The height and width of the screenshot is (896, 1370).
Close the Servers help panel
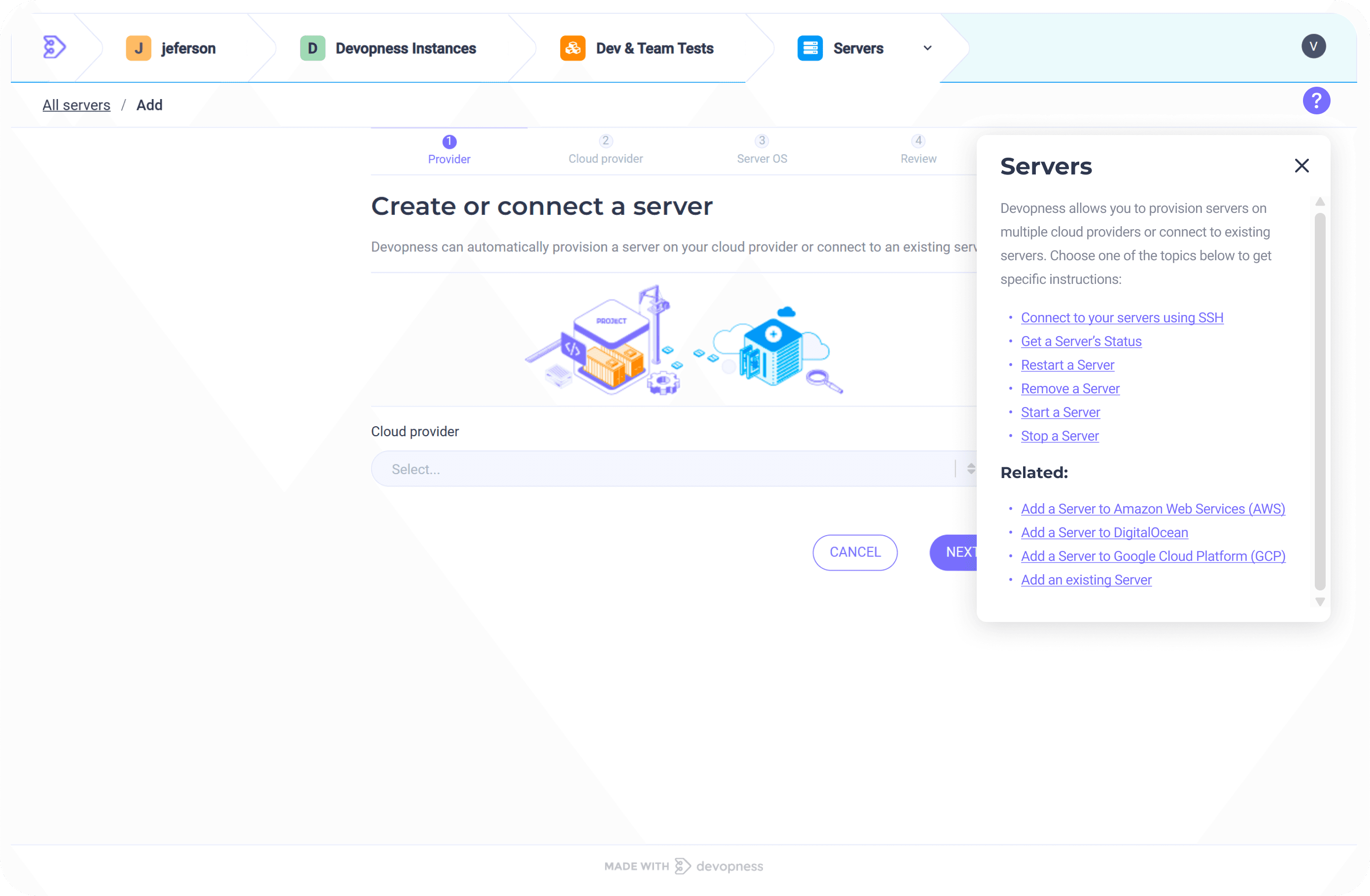point(1301,166)
